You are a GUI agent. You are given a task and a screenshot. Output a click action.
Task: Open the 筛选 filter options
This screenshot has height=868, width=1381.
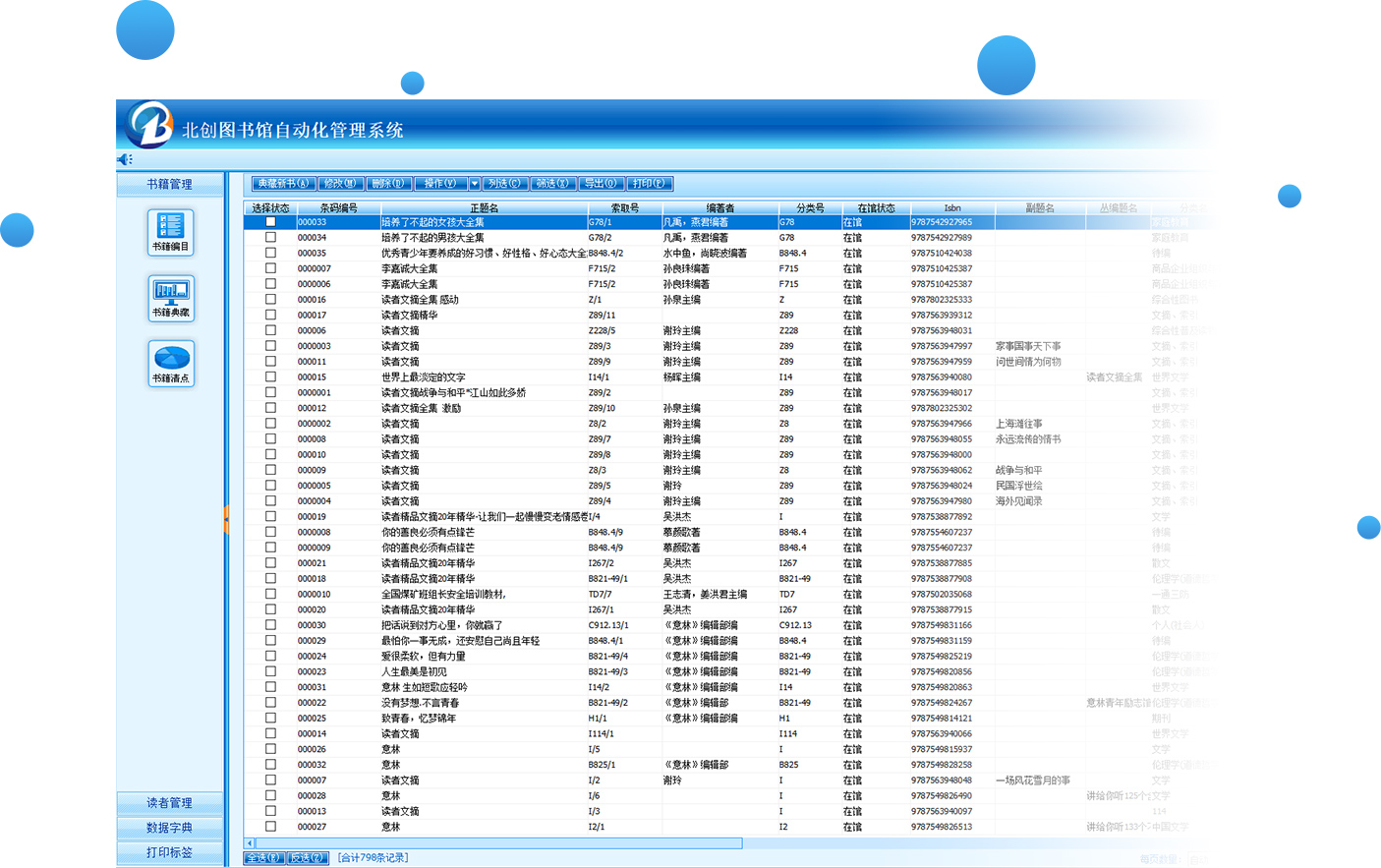pyautogui.click(x=552, y=184)
